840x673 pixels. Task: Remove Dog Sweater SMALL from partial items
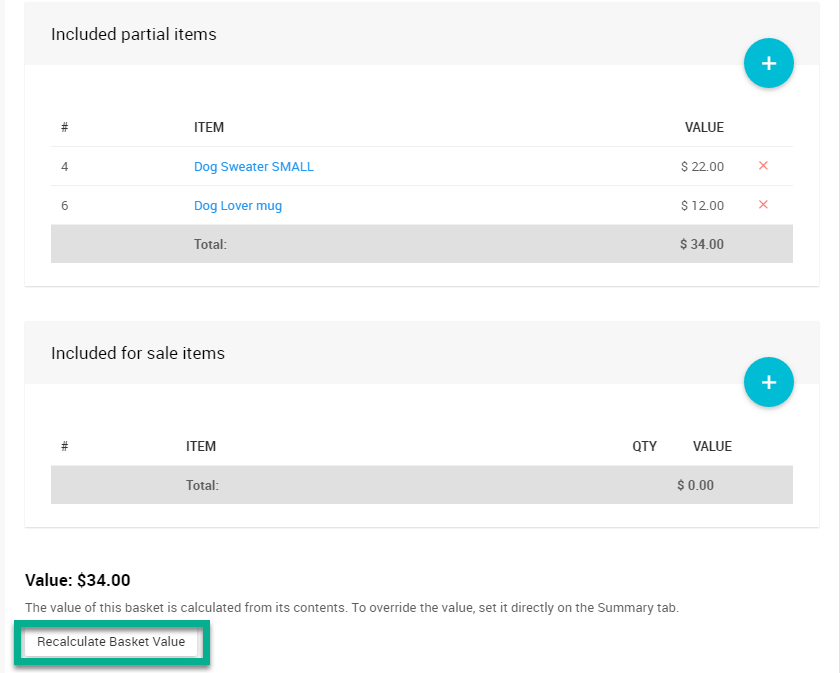763,166
